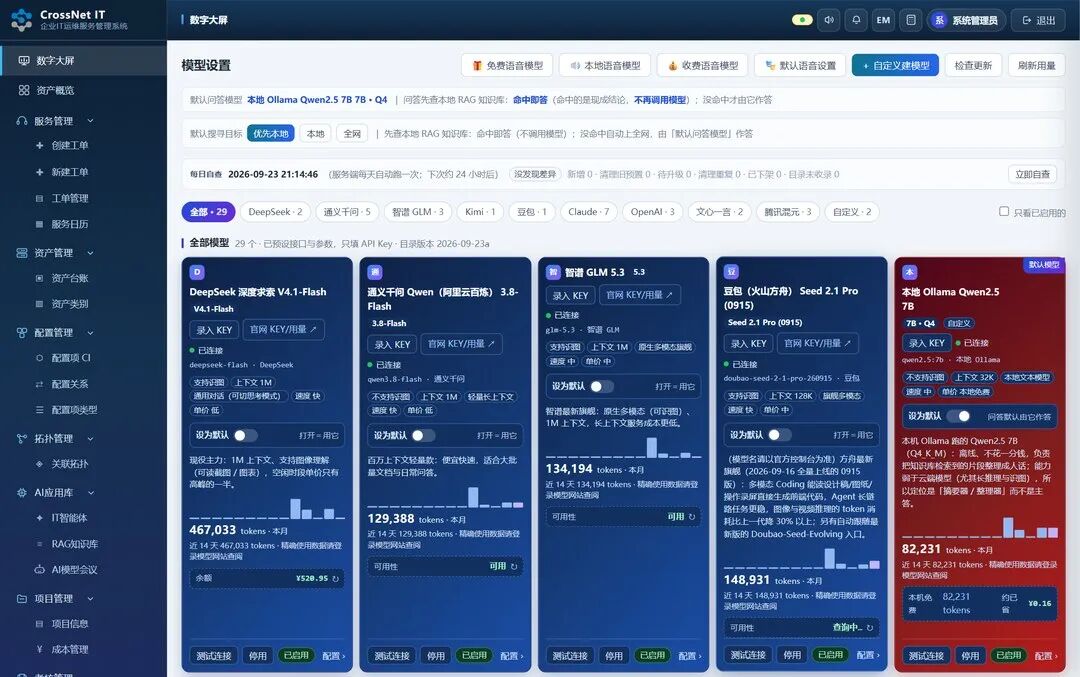The height and width of the screenshot is (677, 1080).
Task: Click 录入 KEY on DeepSeek card
Action: (214, 330)
